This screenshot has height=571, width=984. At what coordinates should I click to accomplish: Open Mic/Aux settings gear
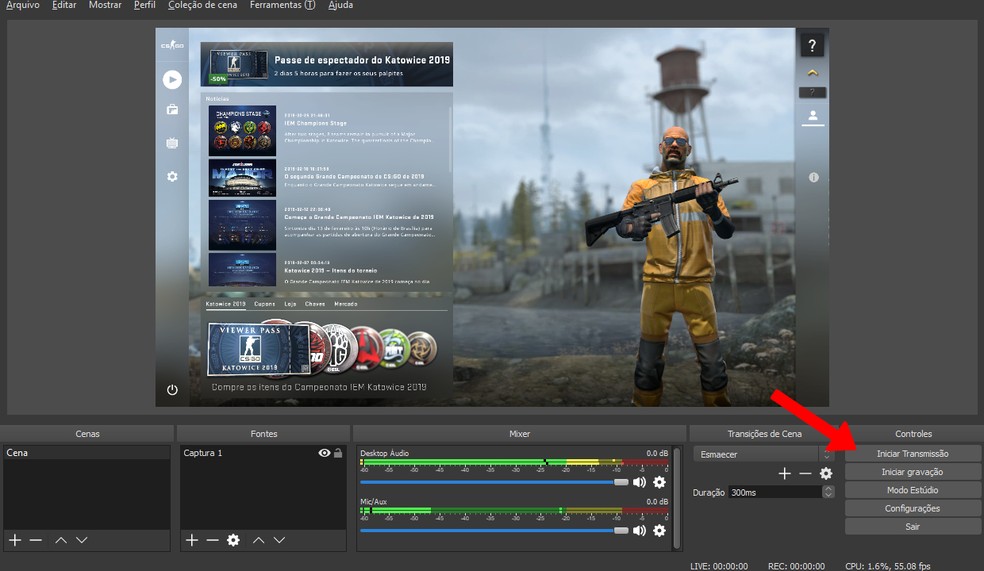point(660,530)
